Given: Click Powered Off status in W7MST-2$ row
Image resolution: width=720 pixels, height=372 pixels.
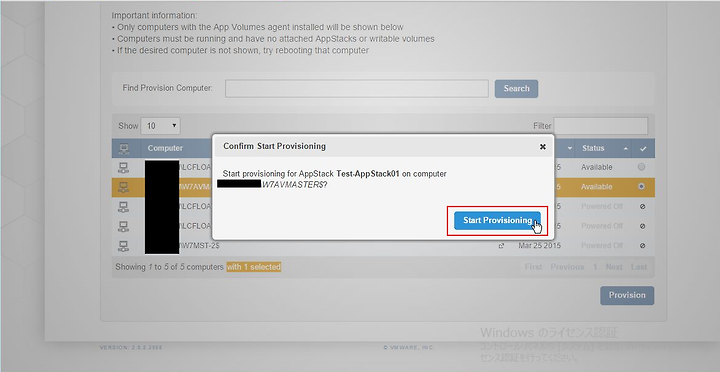Looking at the screenshot, I should coord(602,246).
